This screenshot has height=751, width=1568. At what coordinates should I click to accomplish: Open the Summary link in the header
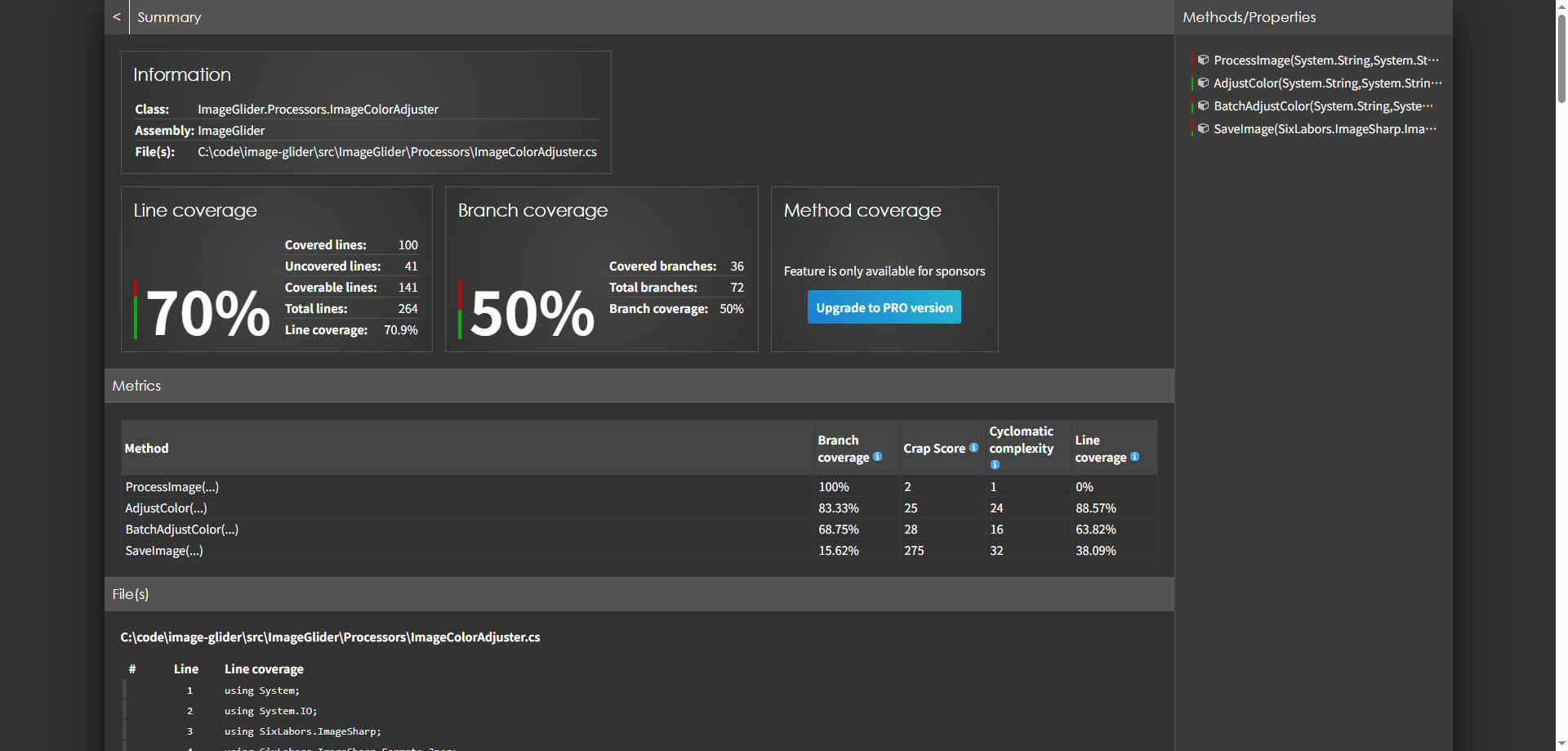pos(169,17)
